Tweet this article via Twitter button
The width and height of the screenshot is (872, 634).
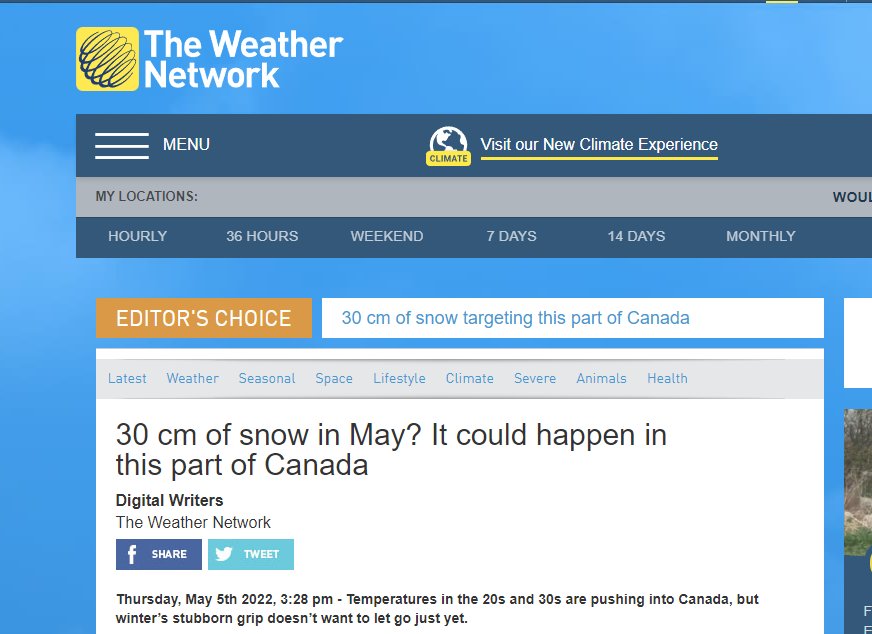point(251,554)
